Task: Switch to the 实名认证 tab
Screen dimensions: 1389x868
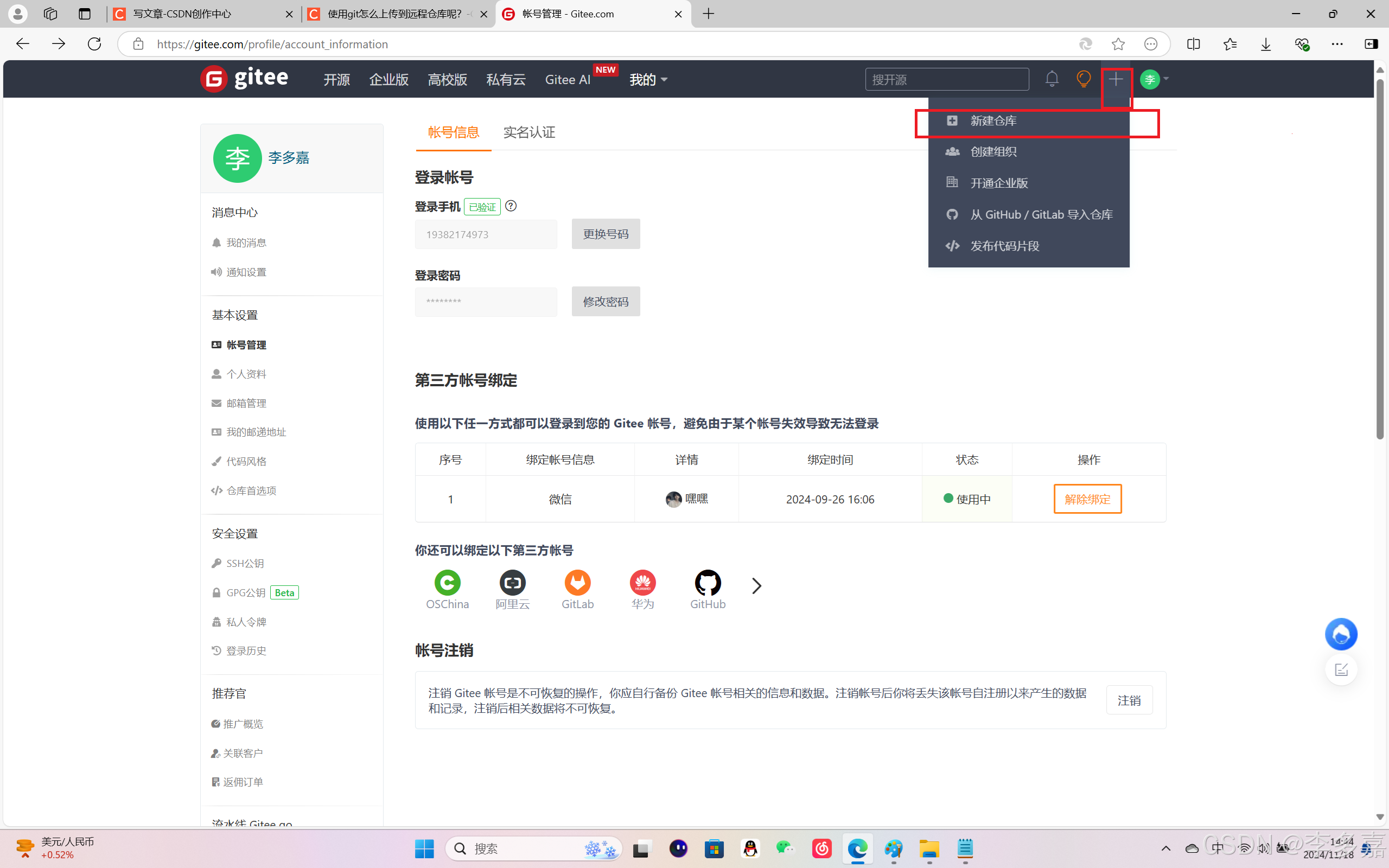Action: [528, 132]
